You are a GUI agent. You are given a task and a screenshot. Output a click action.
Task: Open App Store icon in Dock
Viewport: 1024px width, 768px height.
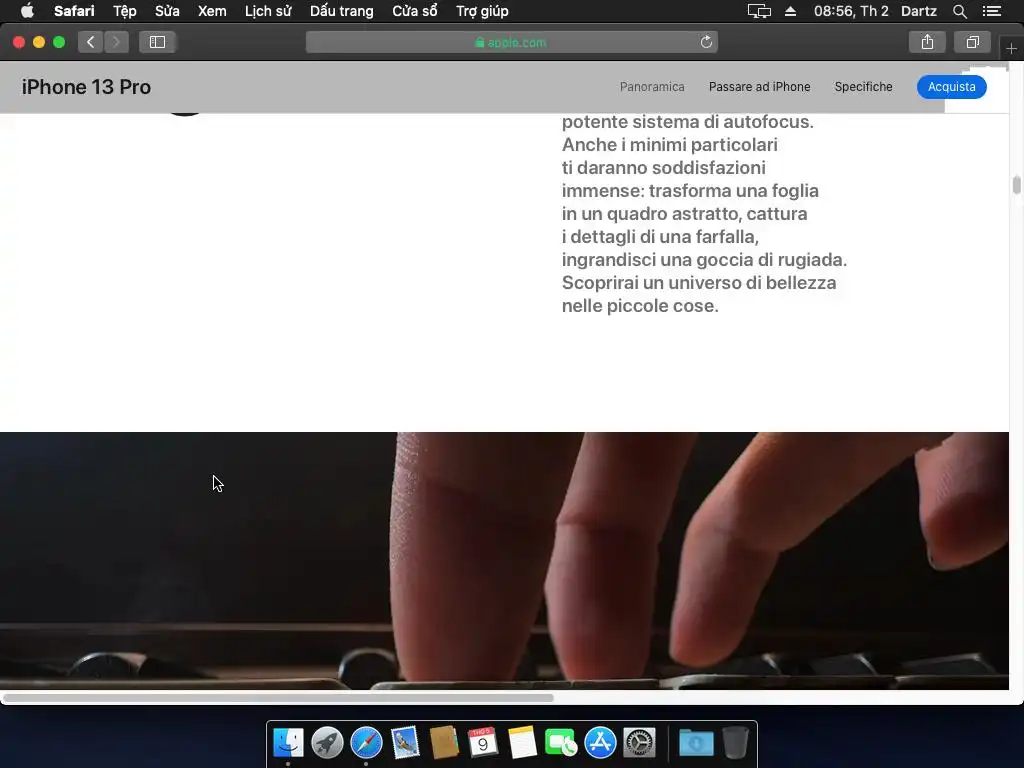[600, 743]
